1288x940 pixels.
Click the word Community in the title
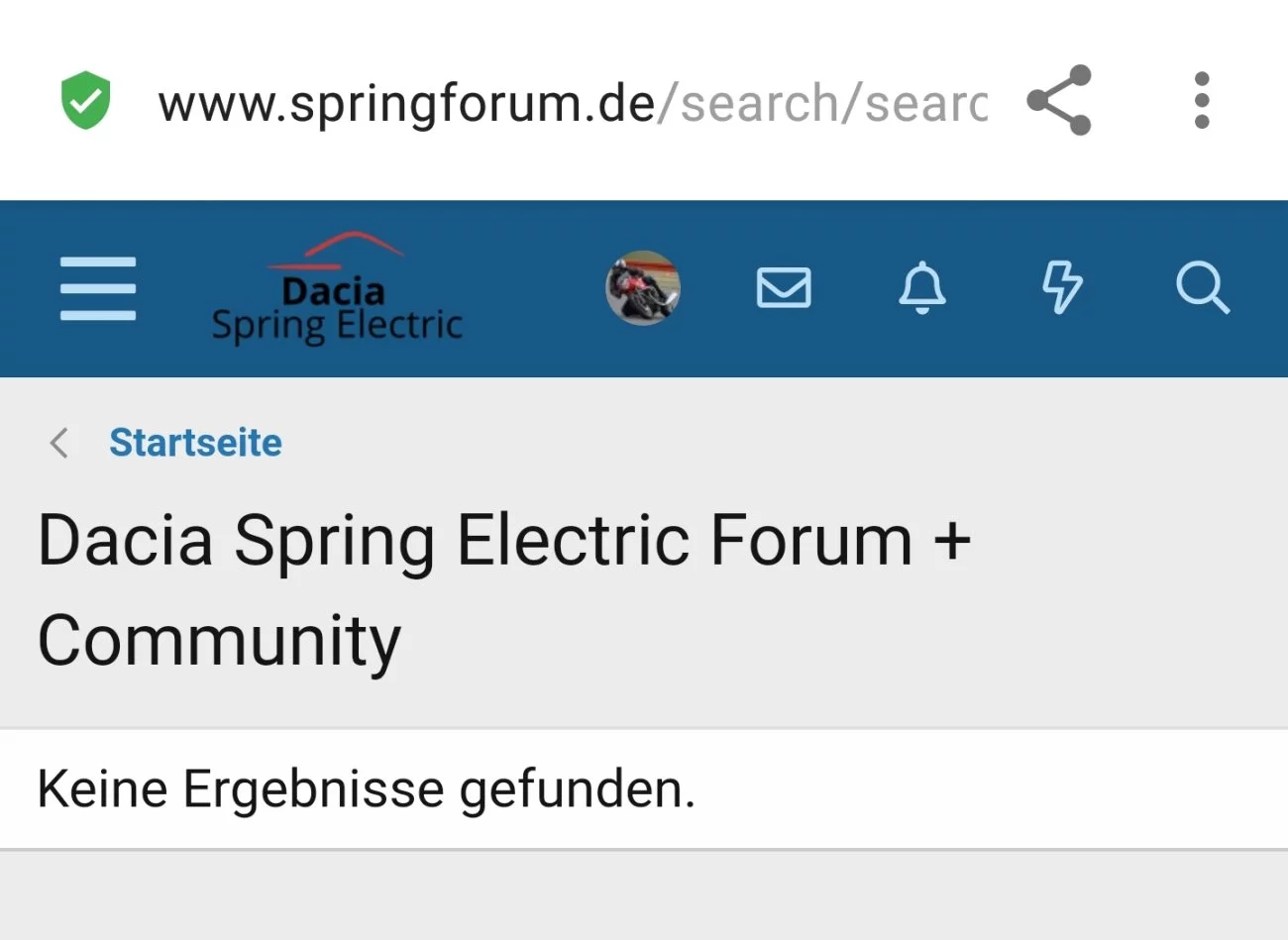click(219, 641)
